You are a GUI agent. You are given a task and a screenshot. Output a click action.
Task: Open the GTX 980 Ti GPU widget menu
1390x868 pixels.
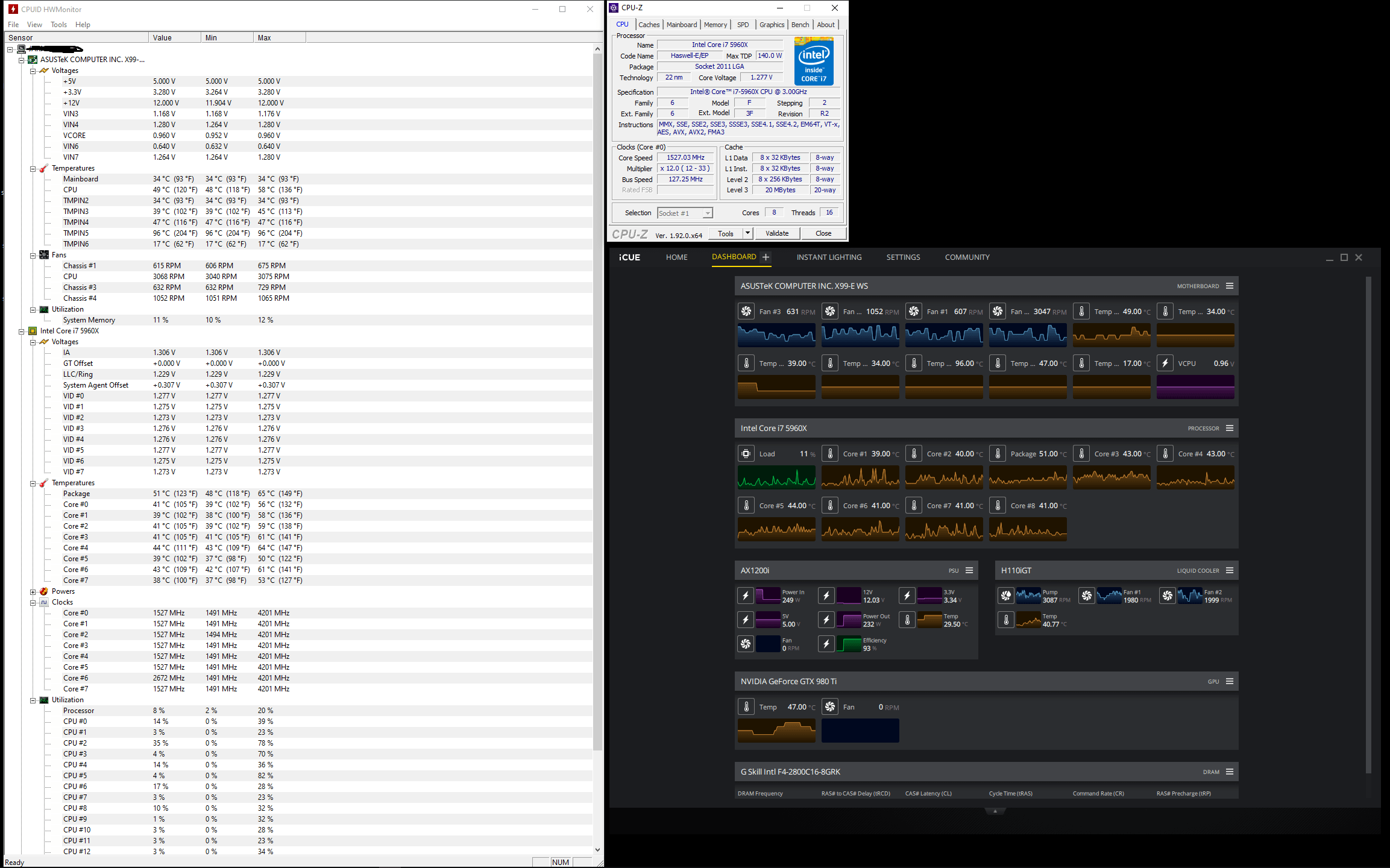click(x=1230, y=682)
